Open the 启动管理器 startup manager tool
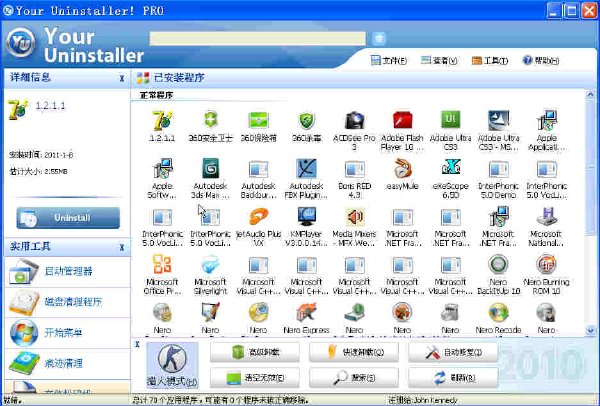Image resolution: width=600 pixels, height=406 pixels. (x=67, y=271)
